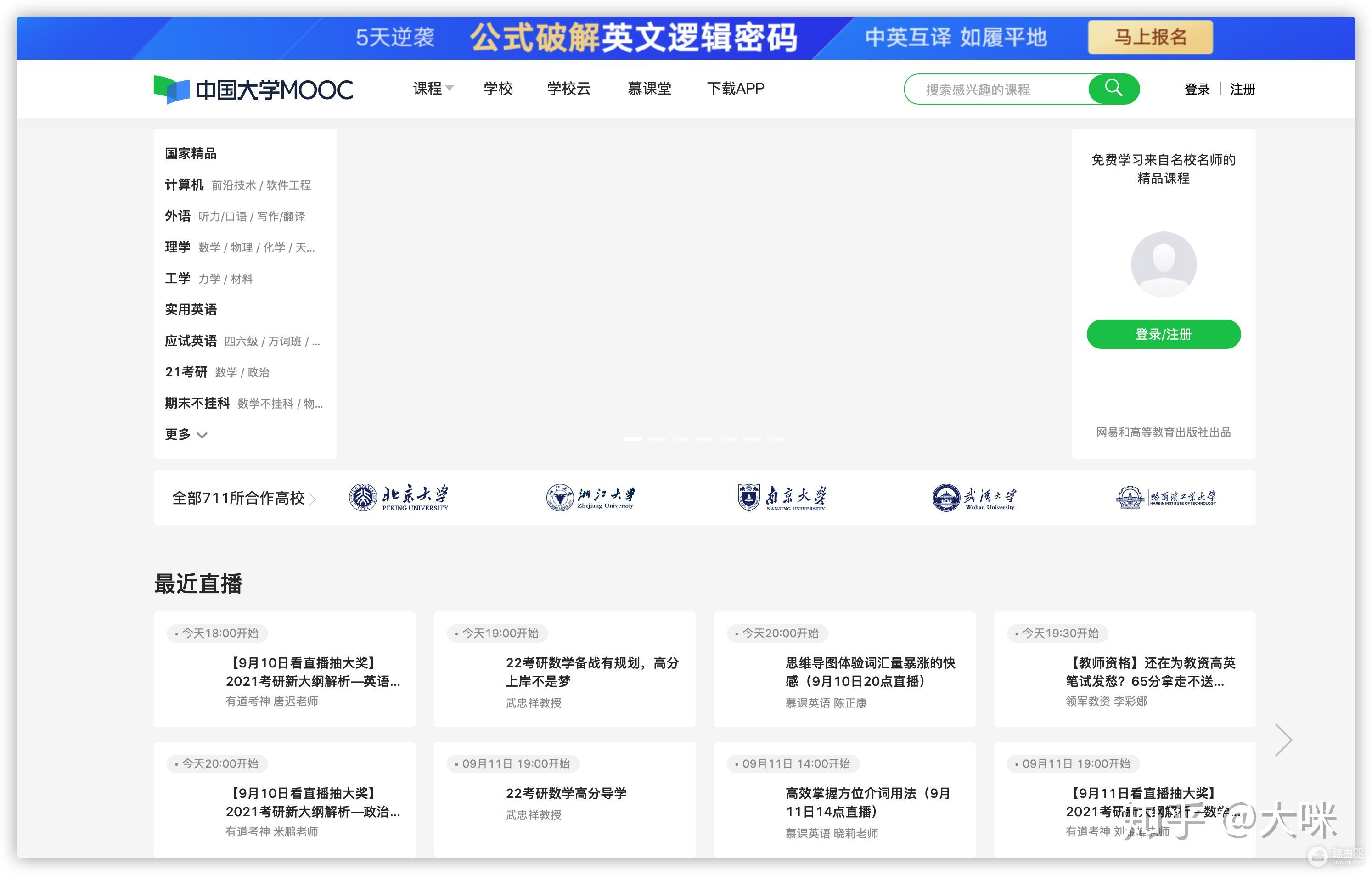Open the 工学 category

click(178, 279)
